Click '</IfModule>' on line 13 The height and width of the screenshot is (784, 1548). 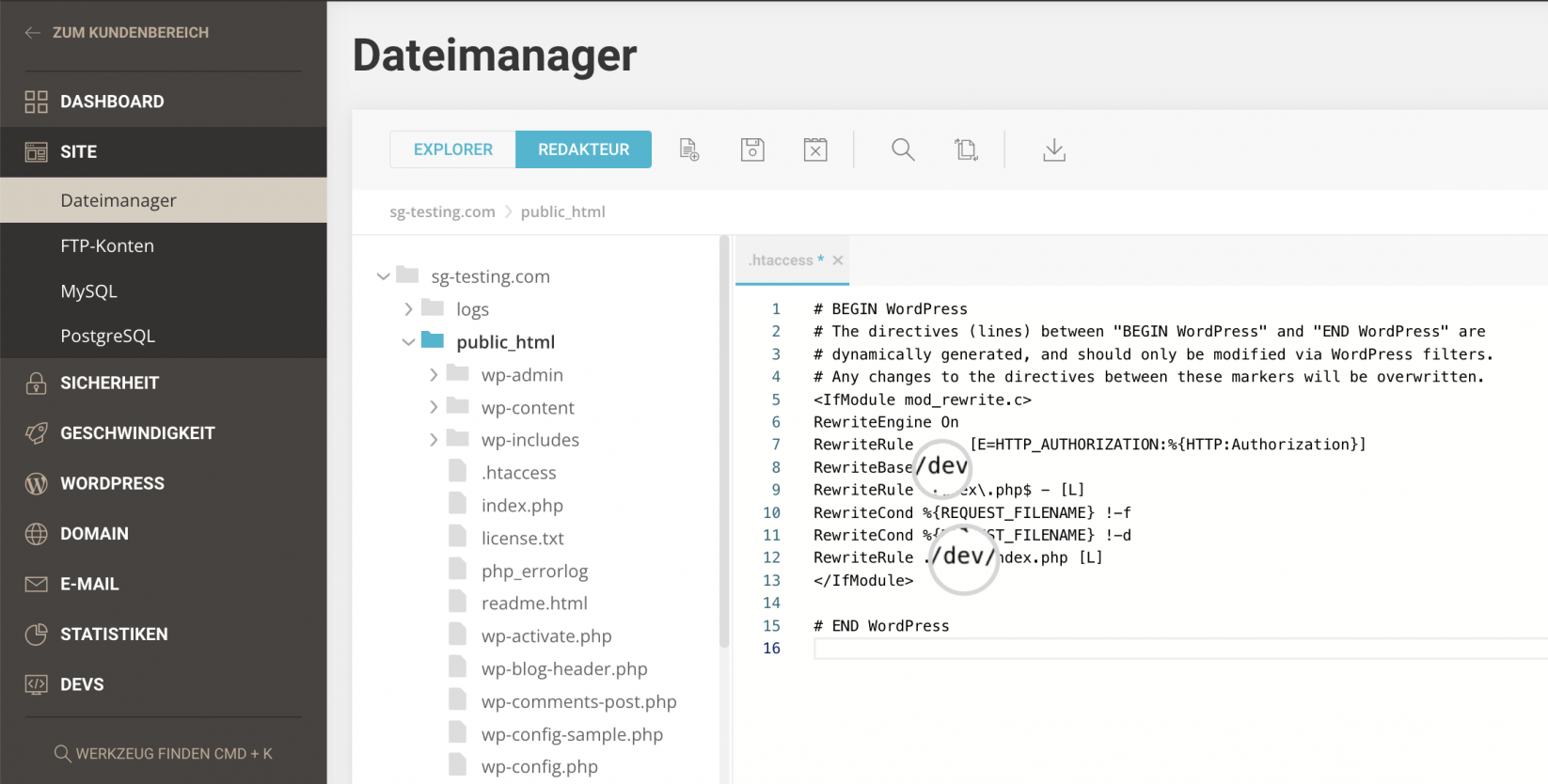(863, 581)
